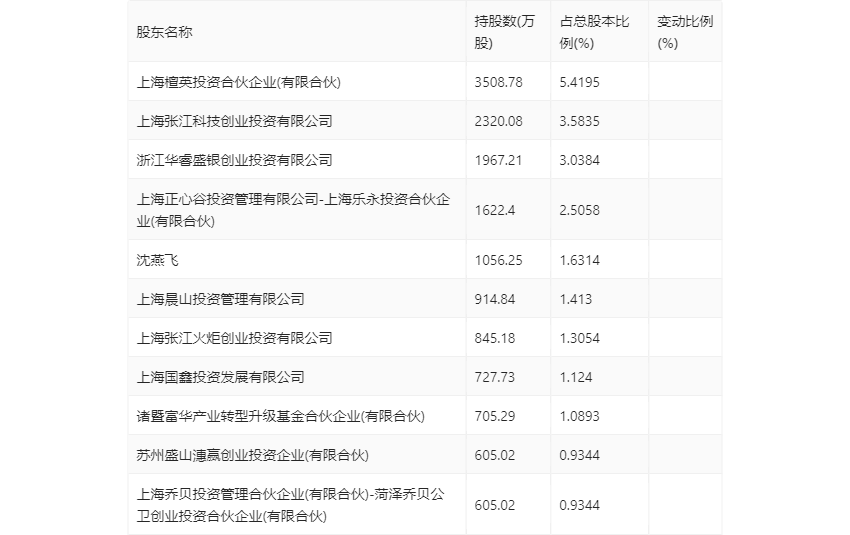850x535 pixels.
Task: Click share count 914.84
Action: (495, 299)
